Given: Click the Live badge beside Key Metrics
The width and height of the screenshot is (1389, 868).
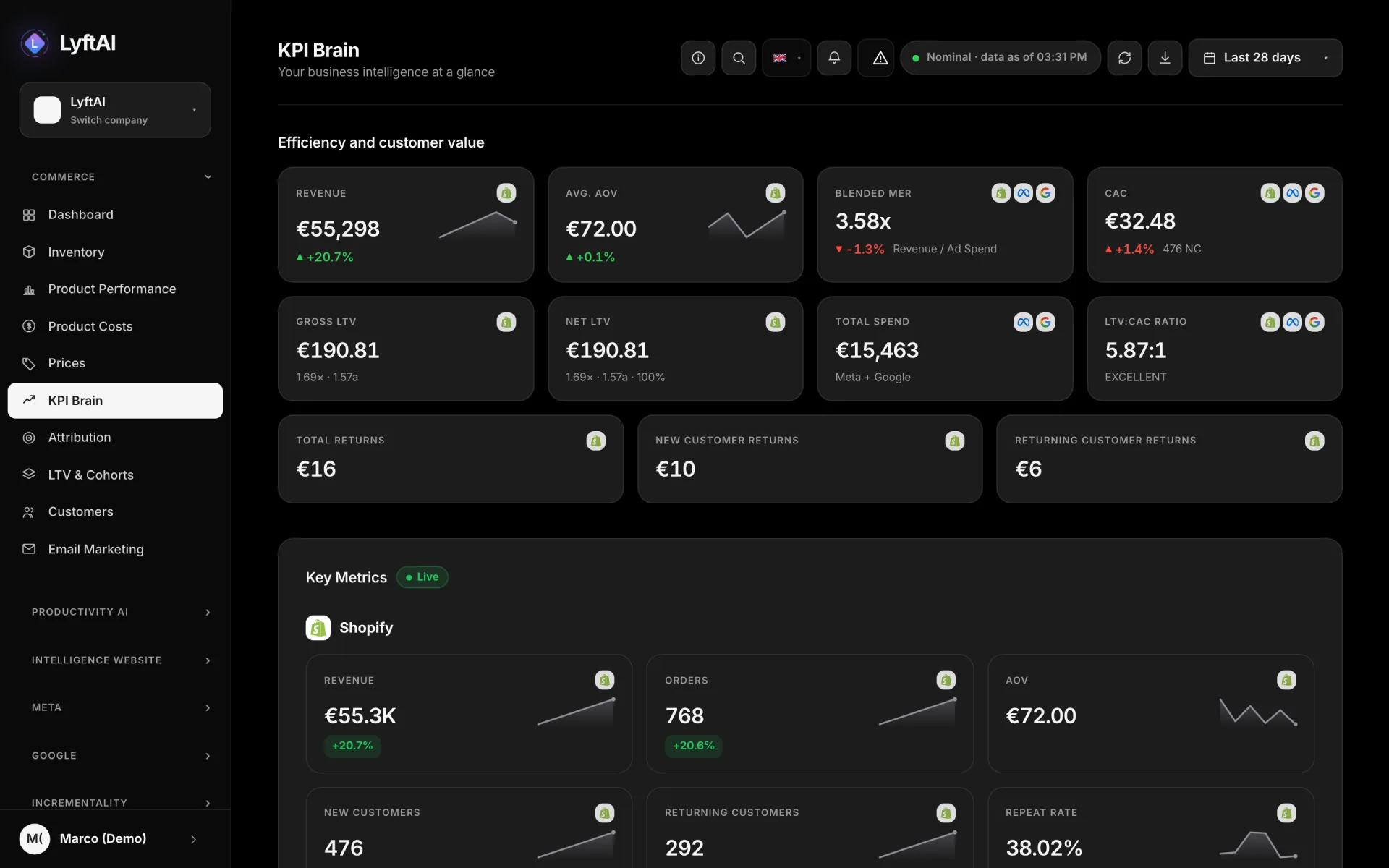Looking at the screenshot, I should click(x=422, y=577).
